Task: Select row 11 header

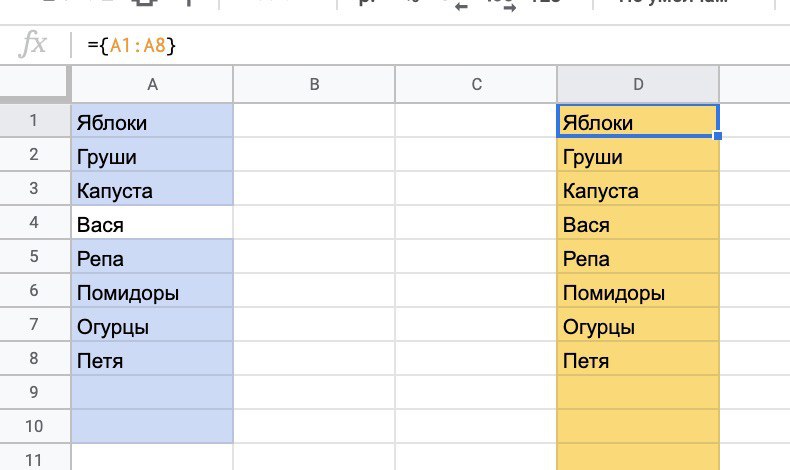Action: (x=34, y=459)
